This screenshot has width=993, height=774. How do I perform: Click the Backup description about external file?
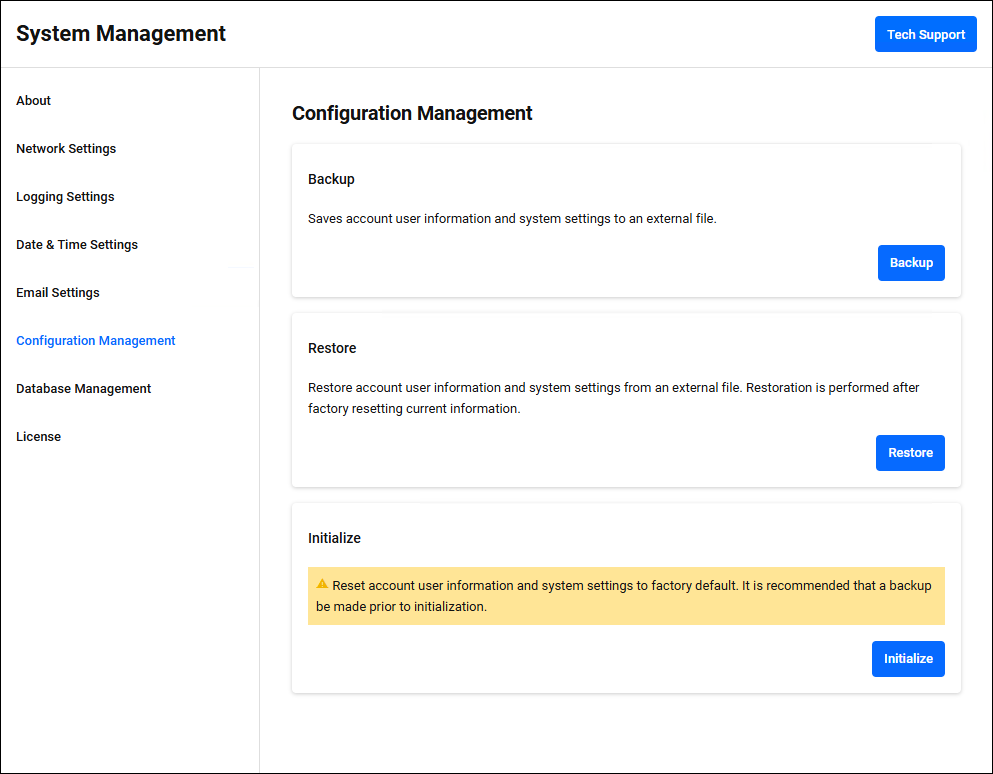[512, 219]
